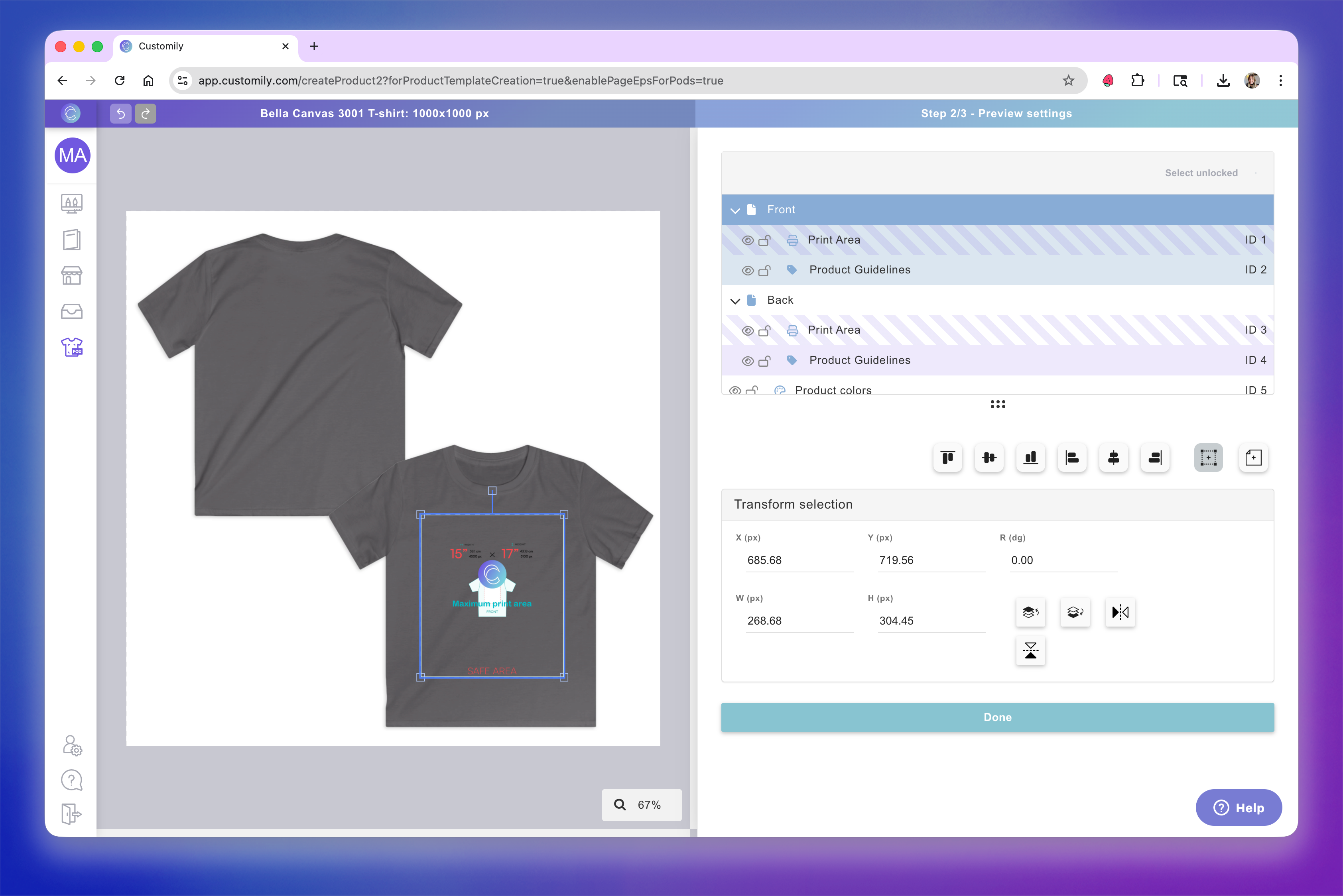Open the 67% zoom control

pyautogui.click(x=642, y=805)
